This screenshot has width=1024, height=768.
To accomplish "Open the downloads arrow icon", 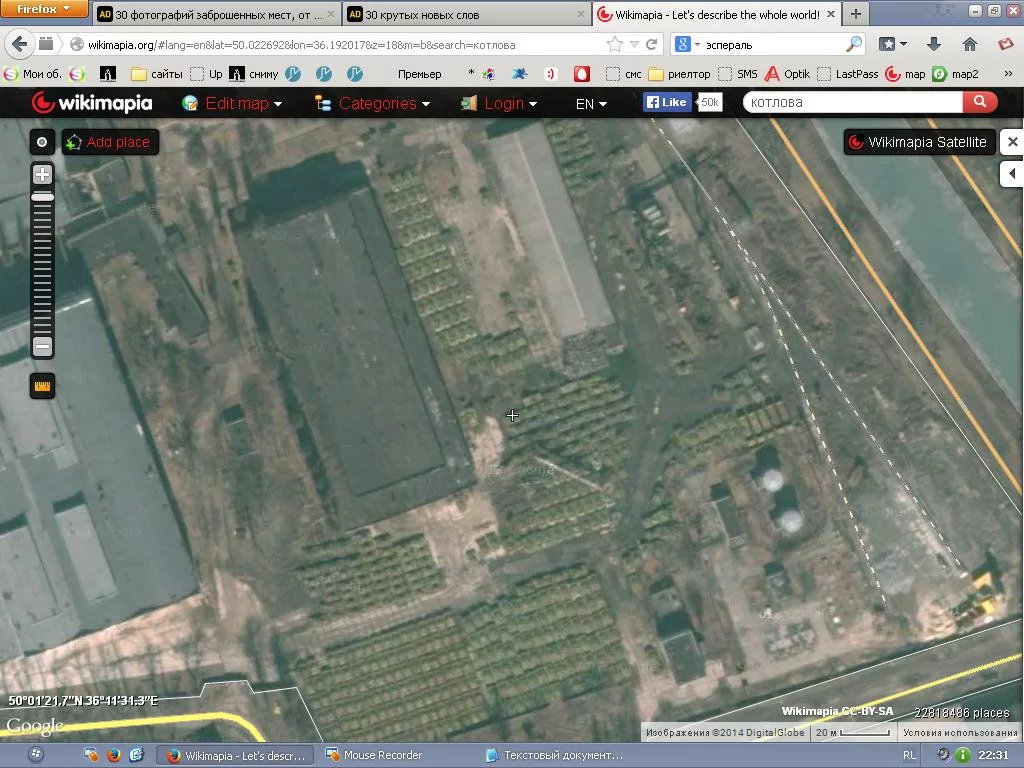I will [934, 44].
